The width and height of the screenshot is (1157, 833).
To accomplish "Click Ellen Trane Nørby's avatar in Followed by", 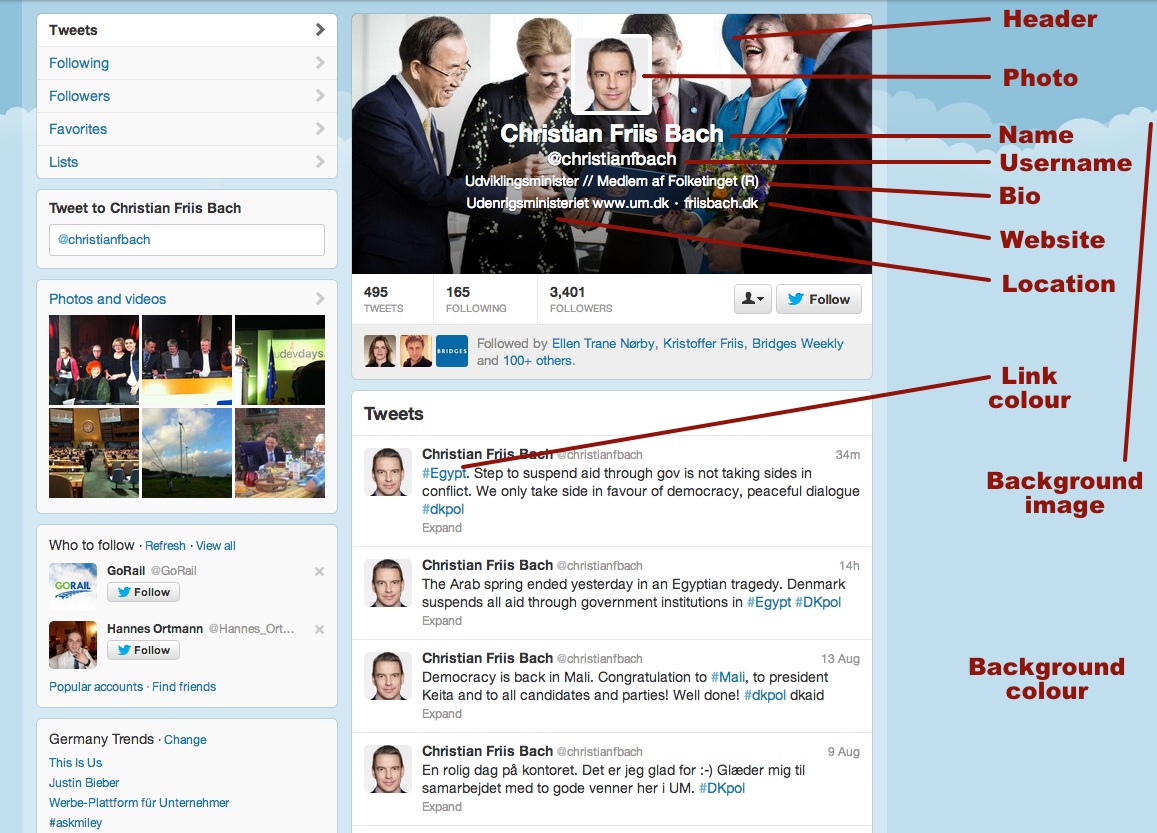I will [380, 351].
